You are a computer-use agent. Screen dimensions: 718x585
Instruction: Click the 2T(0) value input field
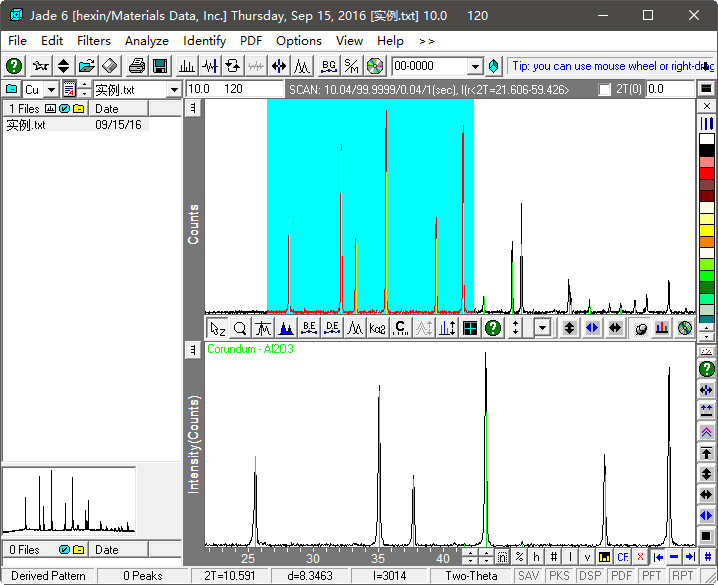click(x=670, y=89)
